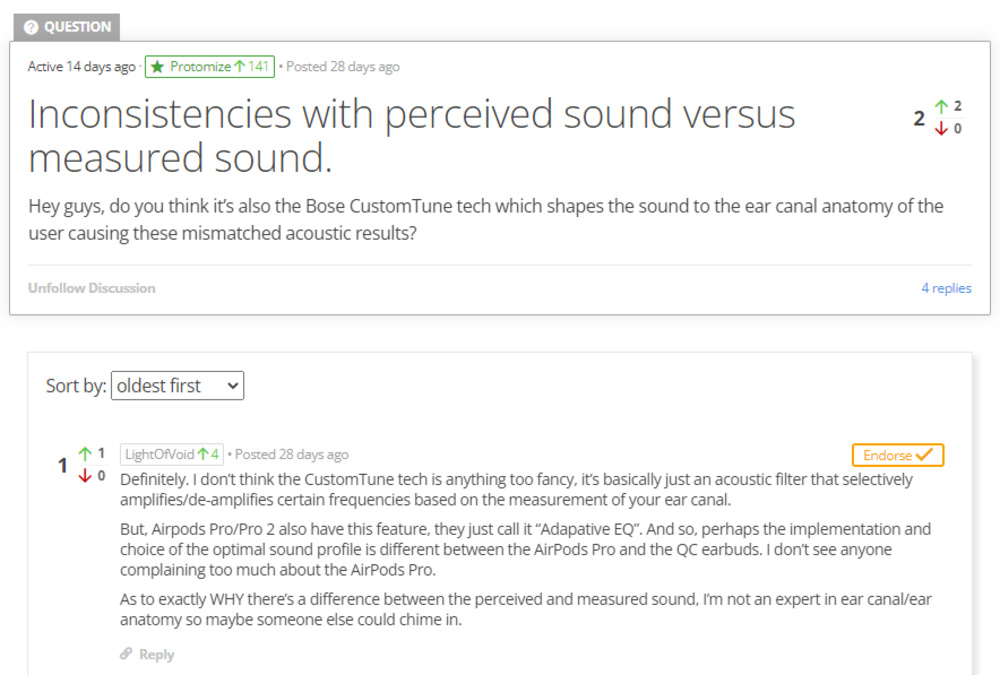Upvote the question with green arrow

941,107
